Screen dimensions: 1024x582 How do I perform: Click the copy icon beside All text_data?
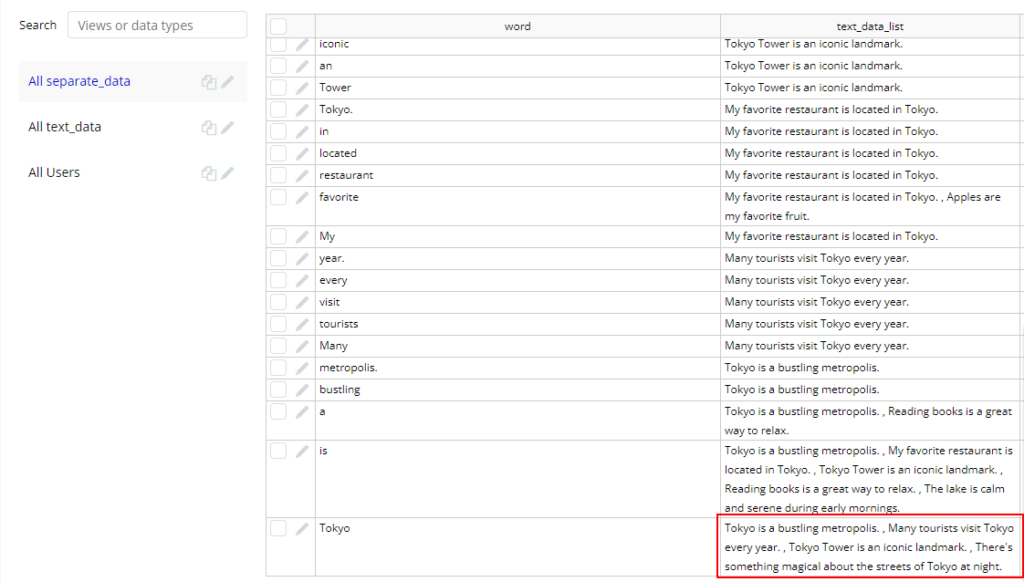coord(209,128)
